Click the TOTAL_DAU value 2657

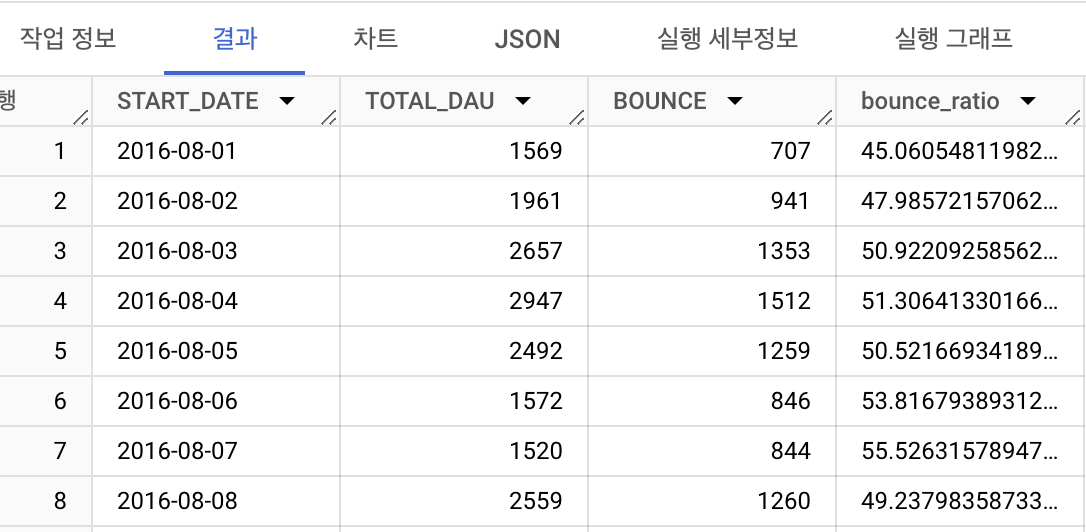[x=535, y=251]
